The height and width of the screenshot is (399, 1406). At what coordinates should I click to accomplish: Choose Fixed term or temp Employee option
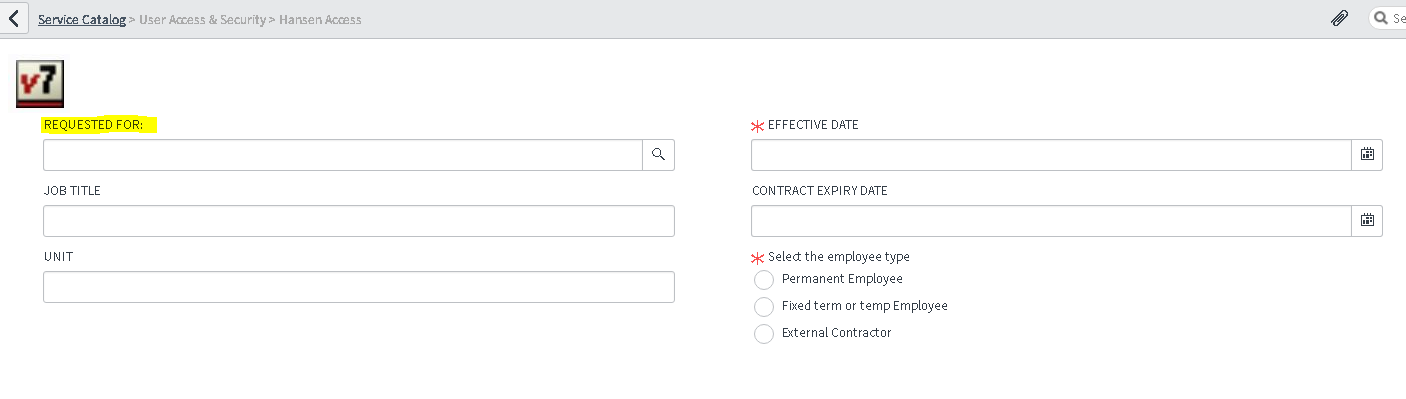764,307
